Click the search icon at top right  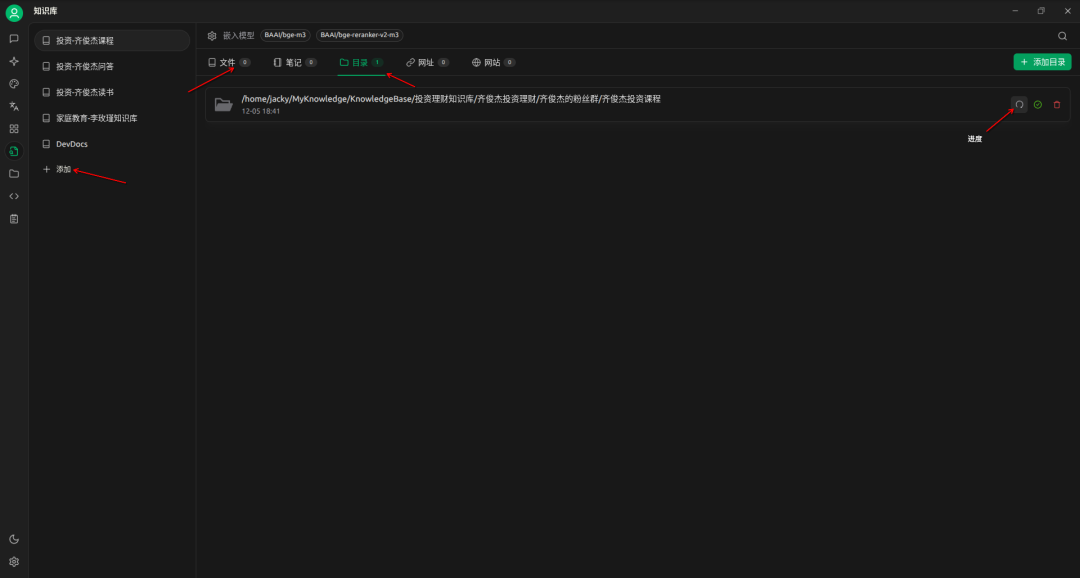point(1062,35)
